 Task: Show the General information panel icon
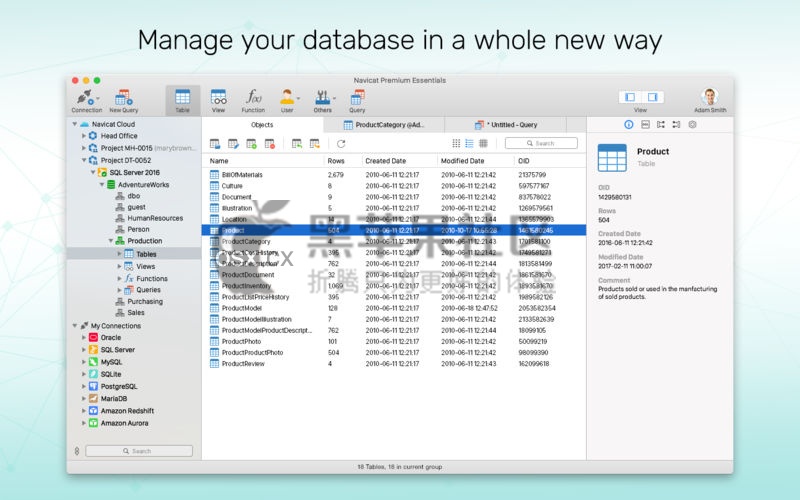[x=629, y=124]
